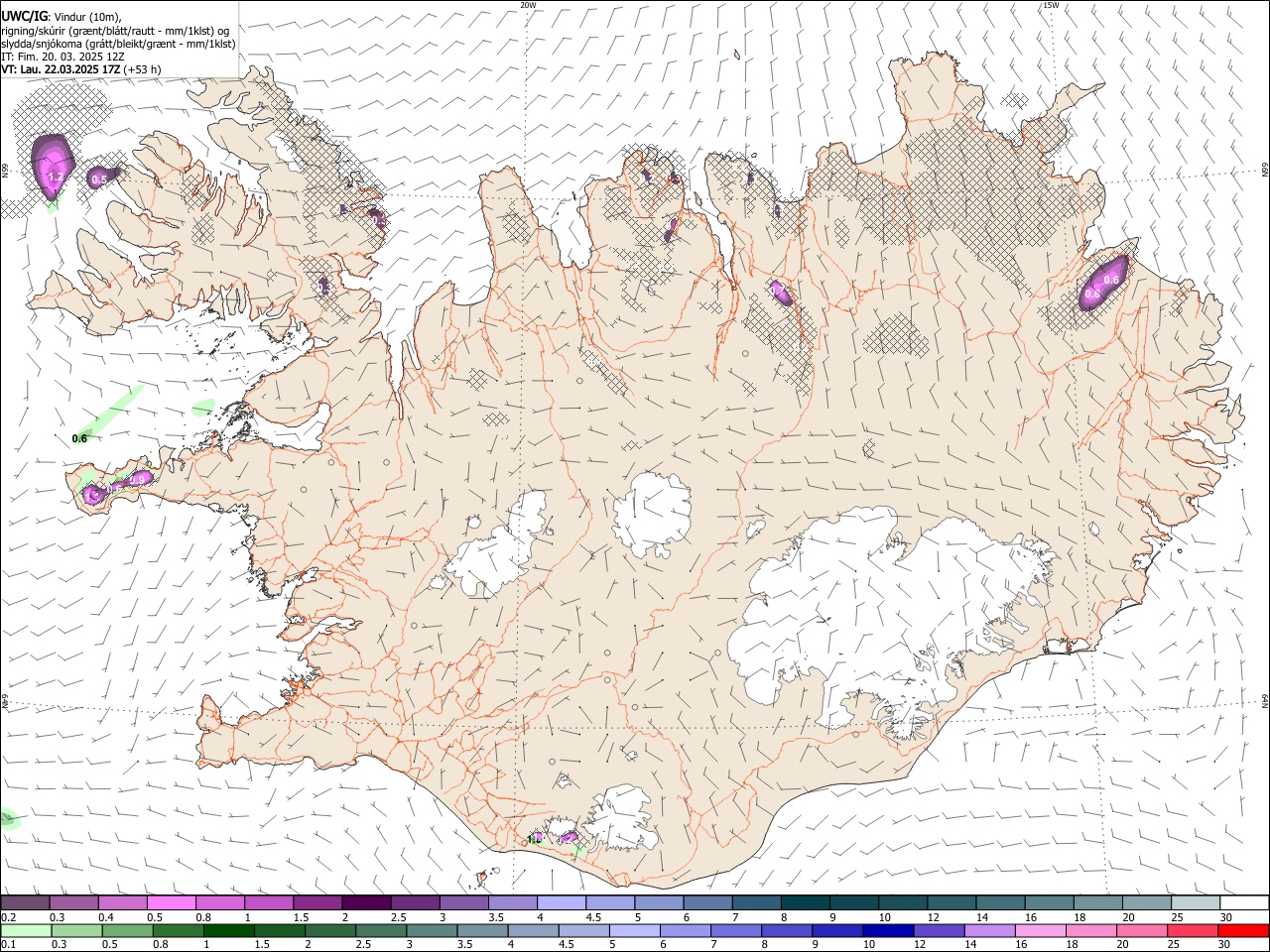Click the 'UWC/IG' title in the info box
Screen dimensions: 1270x952
tap(24, 16)
